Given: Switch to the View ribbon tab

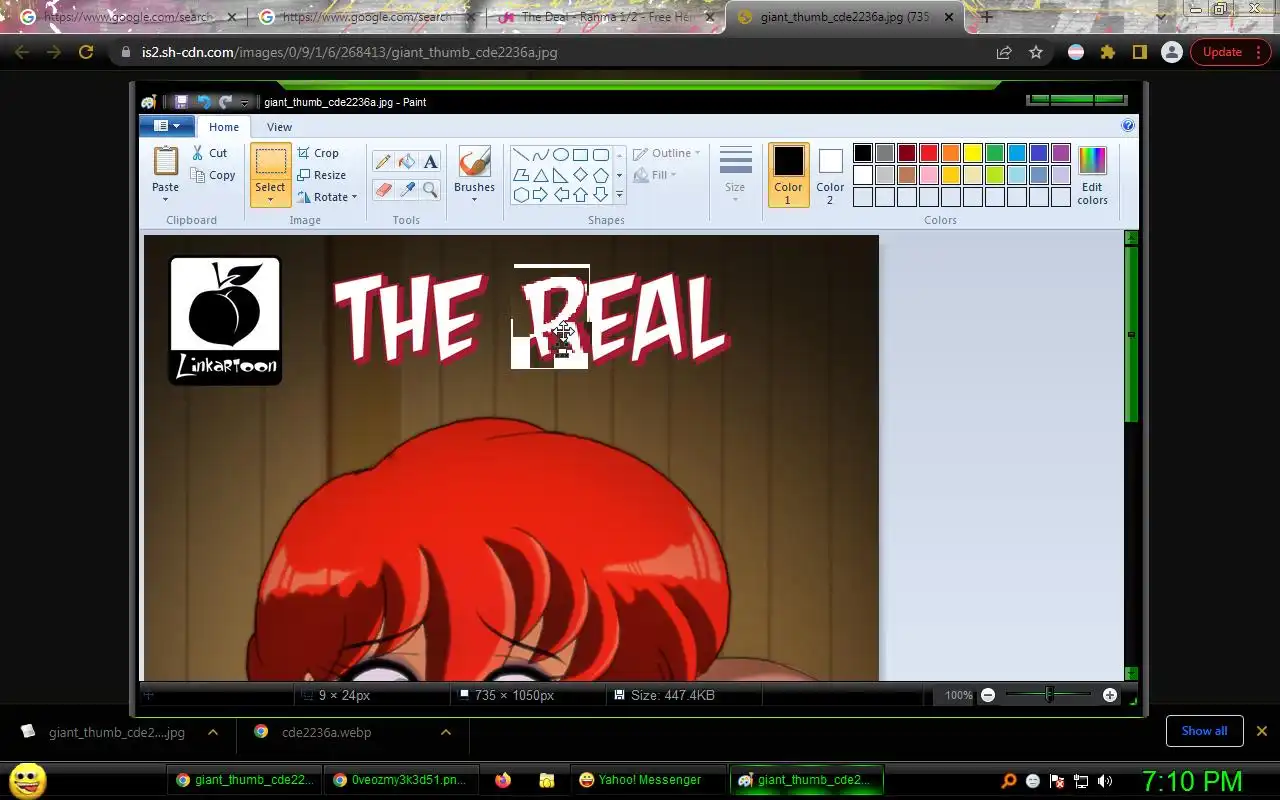Looking at the screenshot, I should click(x=279, y=127).
